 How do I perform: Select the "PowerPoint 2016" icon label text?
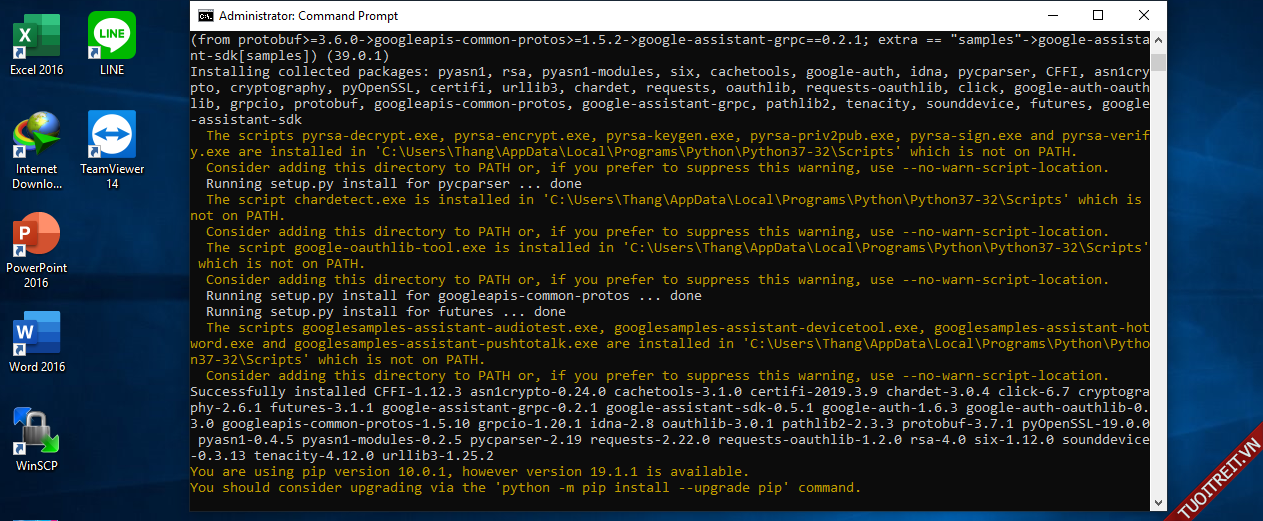click(x=37, y=275)
